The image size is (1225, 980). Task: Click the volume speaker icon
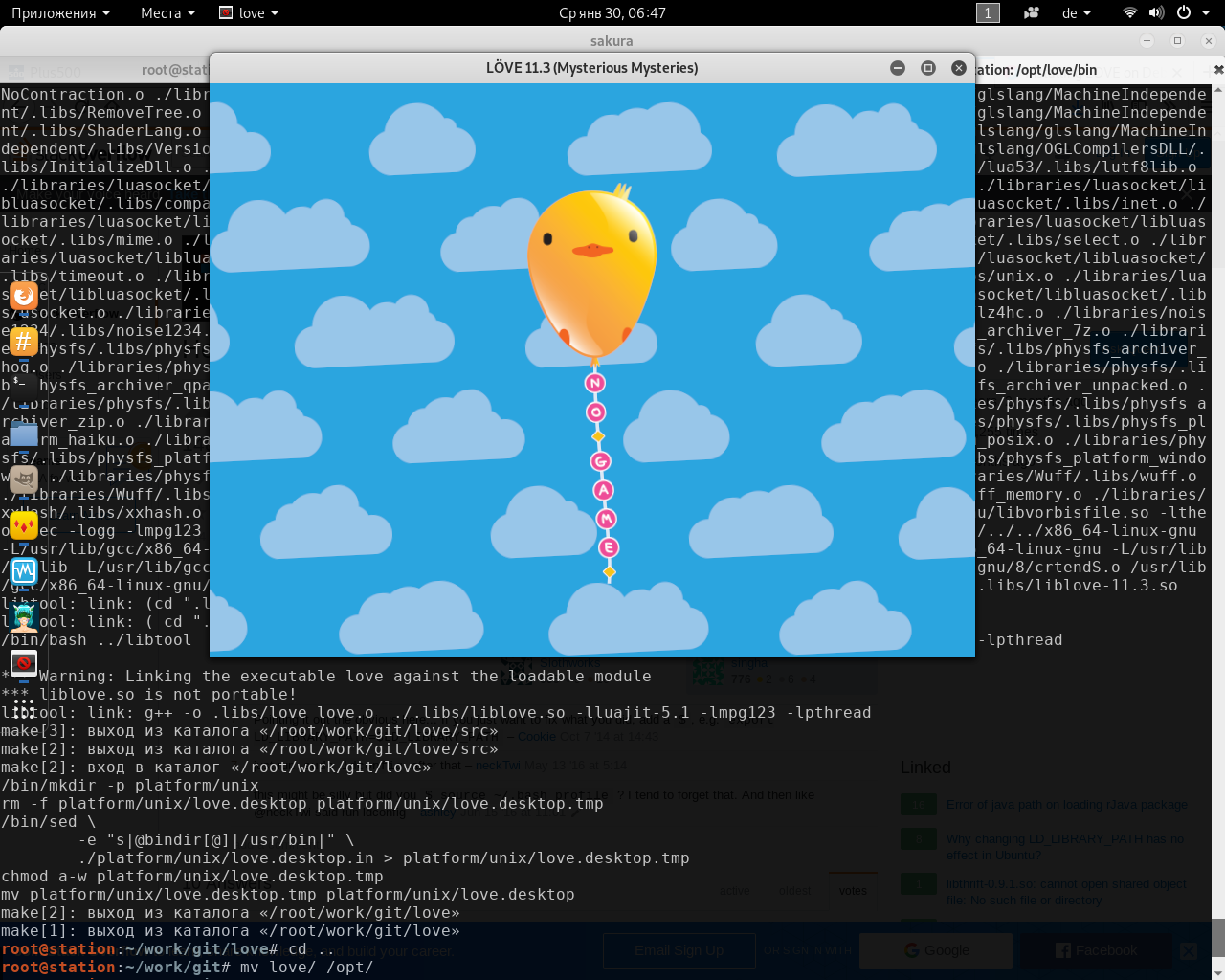(1156, 12)
